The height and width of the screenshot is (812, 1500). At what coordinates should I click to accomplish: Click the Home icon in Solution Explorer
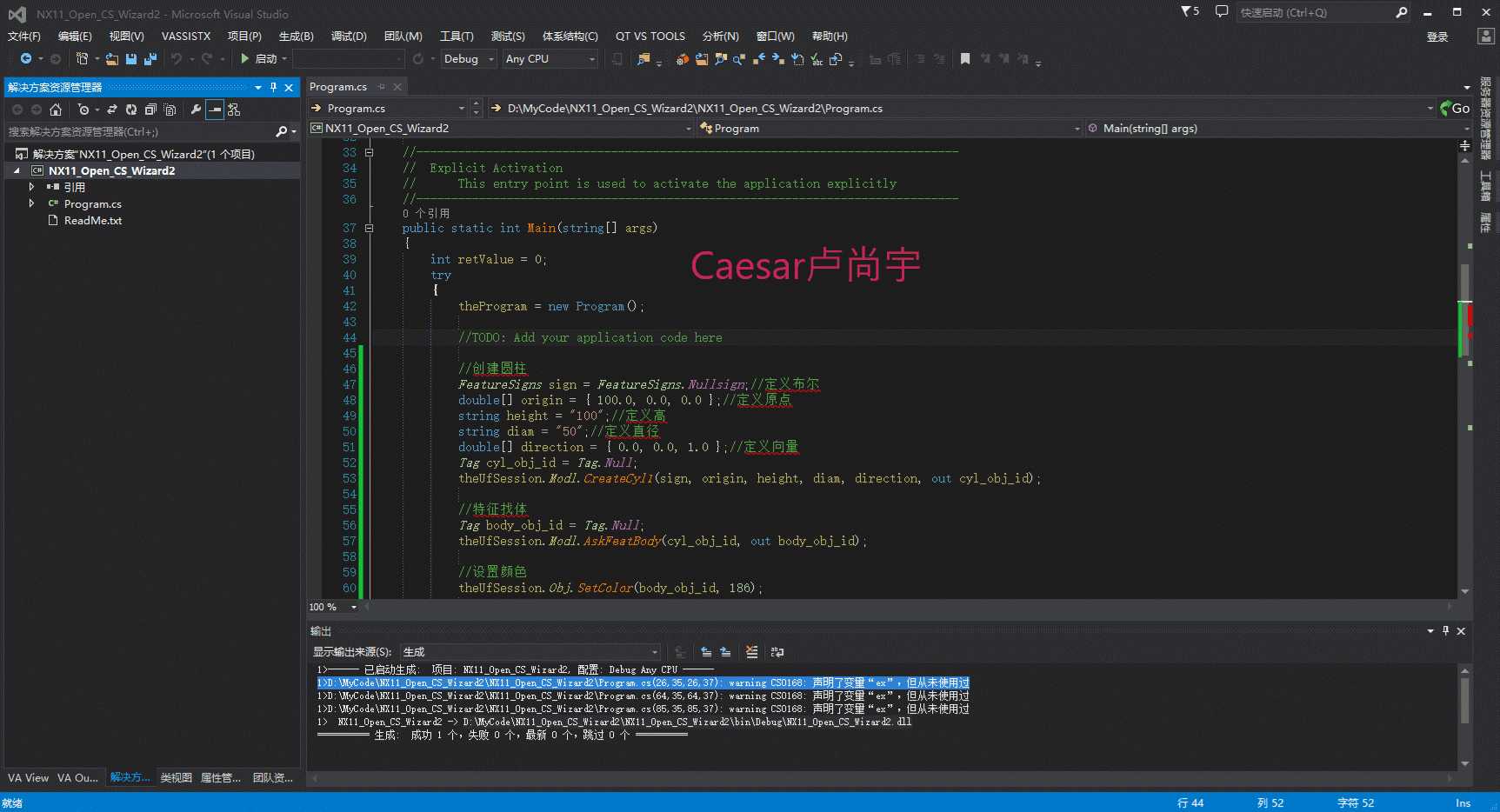click(x=56, y=110)
